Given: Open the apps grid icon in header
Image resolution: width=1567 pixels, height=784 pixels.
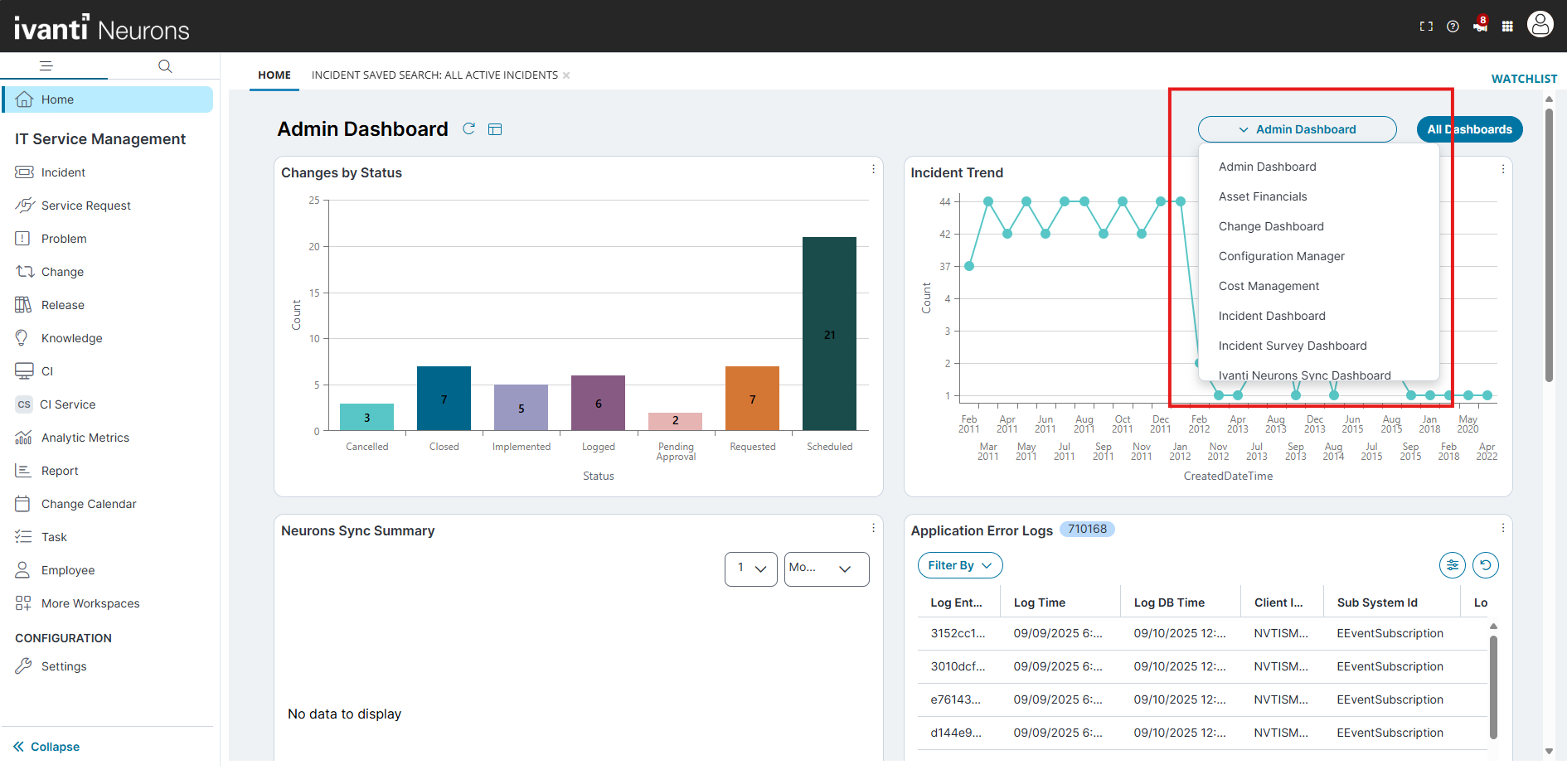Looking at the screenshot, I should click(x=1507, y=27).
